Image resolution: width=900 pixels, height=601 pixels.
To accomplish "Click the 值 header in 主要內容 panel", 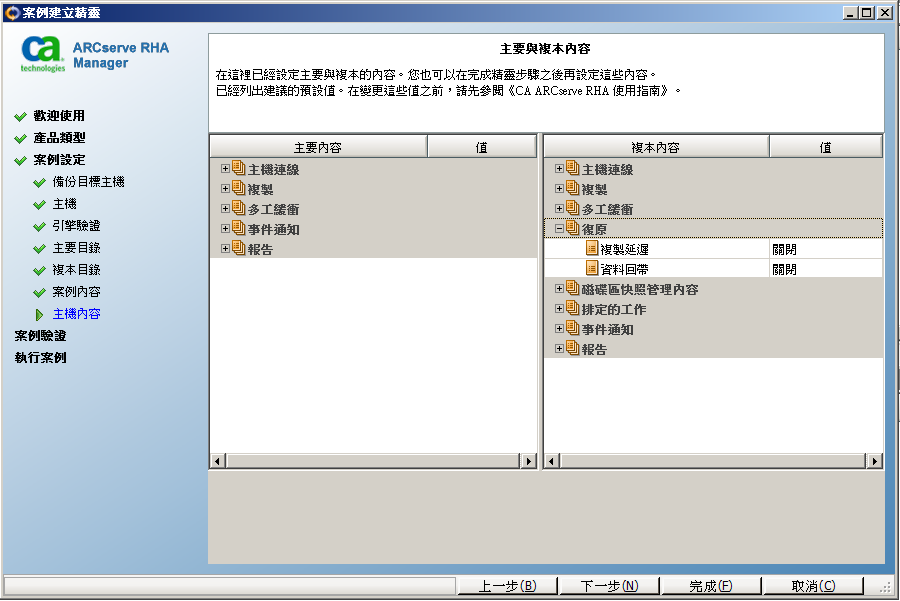I will click(x=482, y=147).
